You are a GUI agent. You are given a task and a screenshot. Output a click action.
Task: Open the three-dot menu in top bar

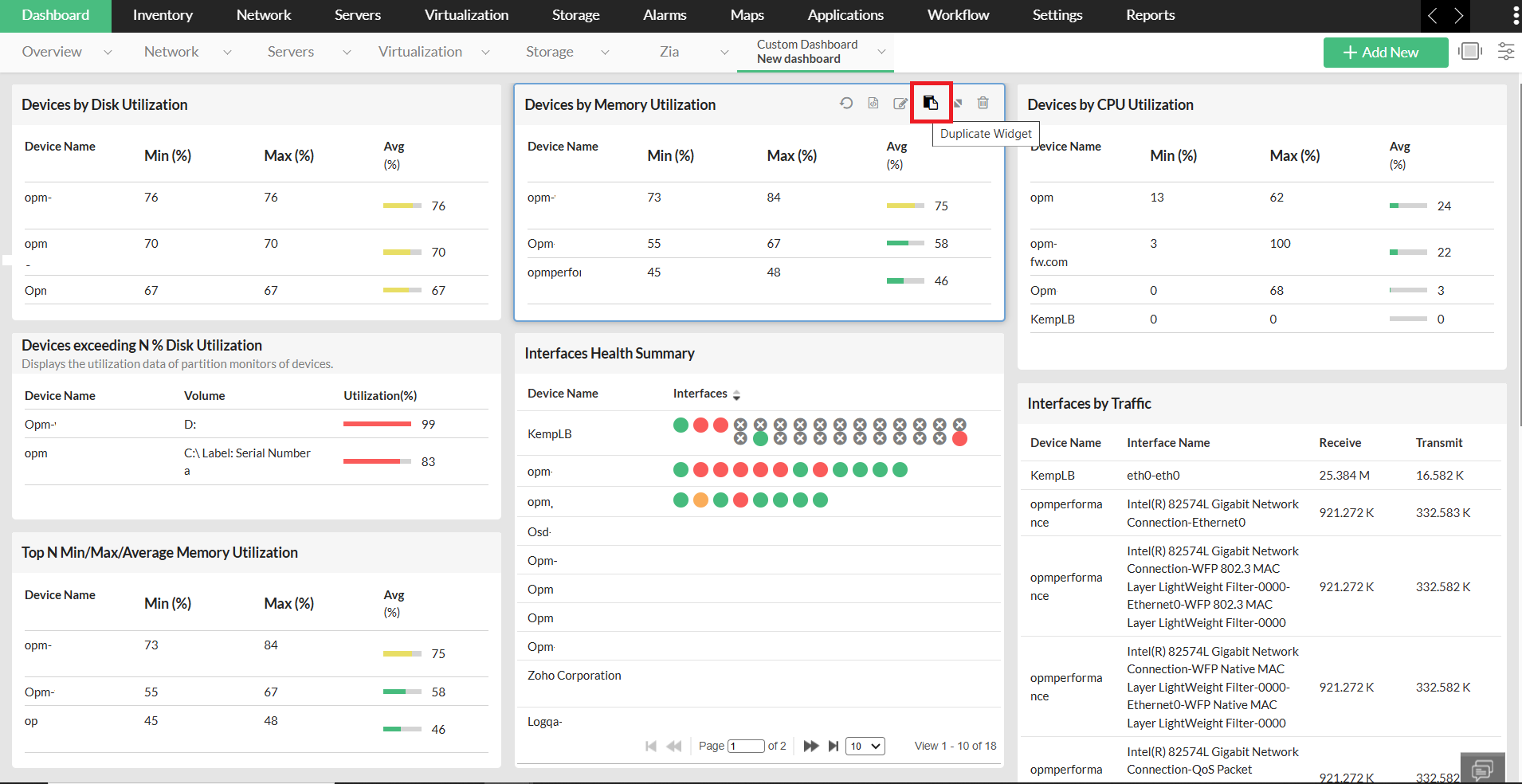coord(1515,16)
